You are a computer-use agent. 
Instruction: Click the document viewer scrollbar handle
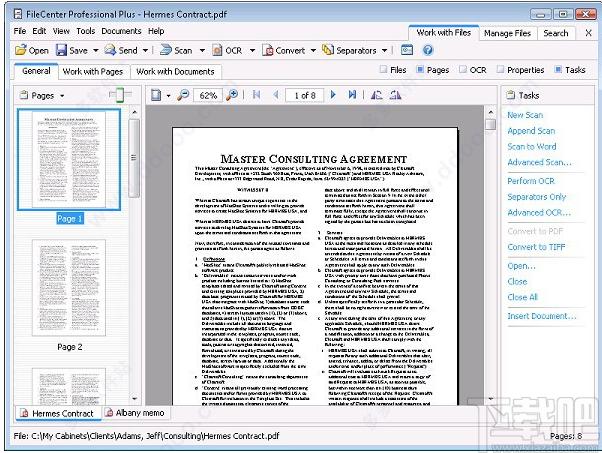490,124
